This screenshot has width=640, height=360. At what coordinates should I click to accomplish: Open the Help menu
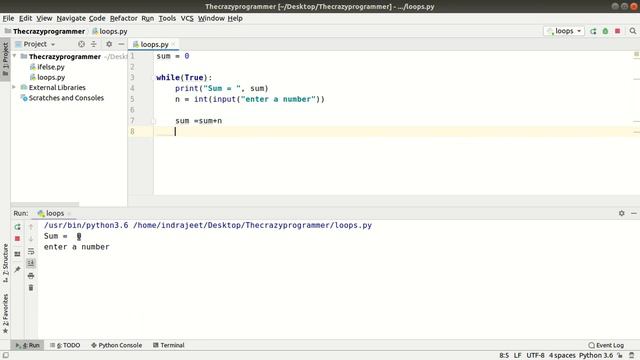point(235,18)
